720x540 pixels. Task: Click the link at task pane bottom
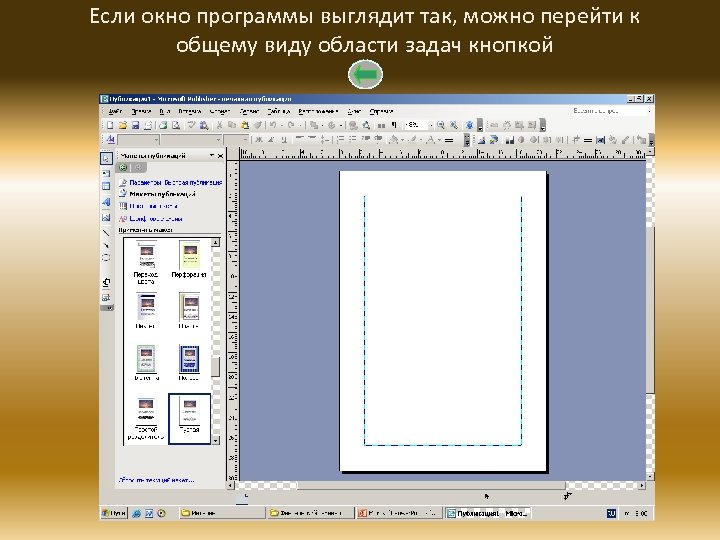tap(157, 480)
